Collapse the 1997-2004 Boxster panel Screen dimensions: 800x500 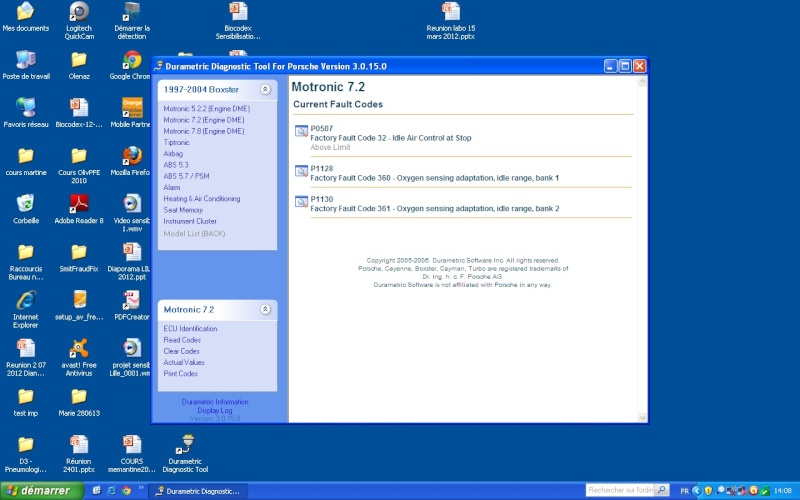click(x=265, y=89)
